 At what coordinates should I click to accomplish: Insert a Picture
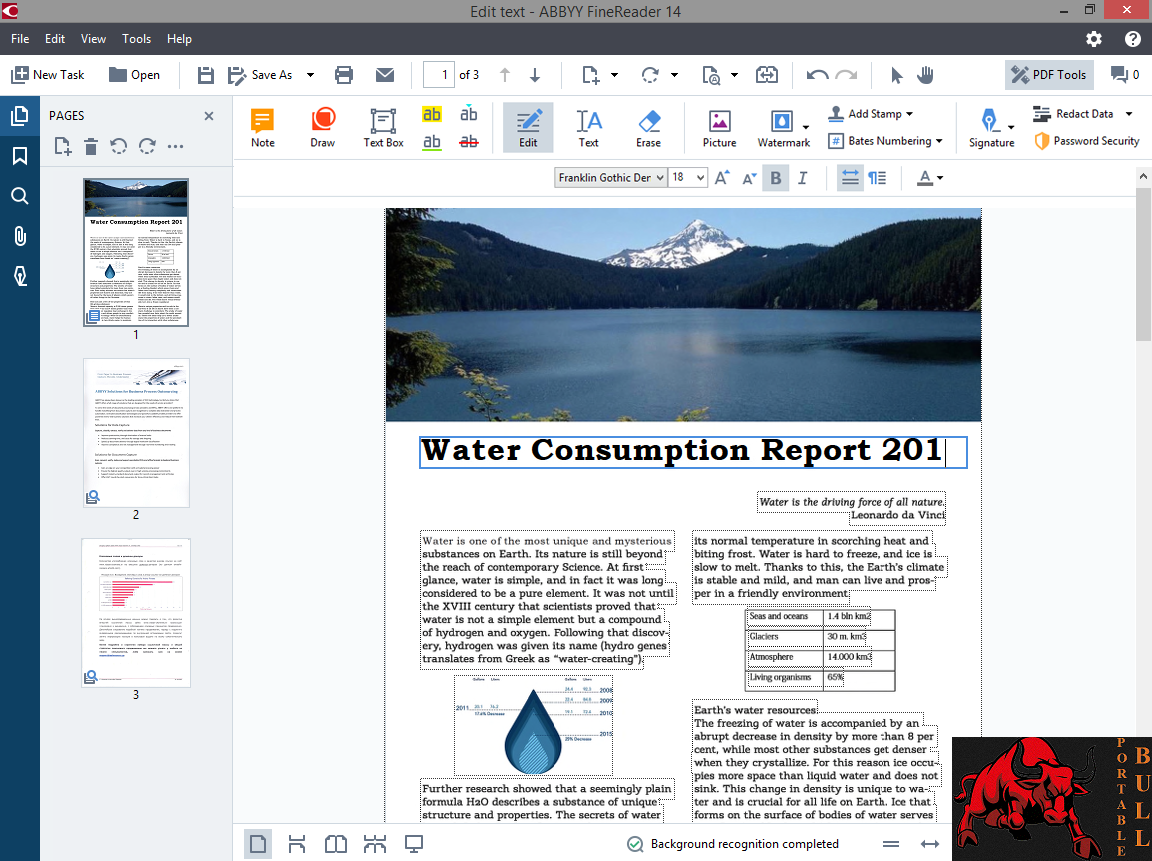719,128
